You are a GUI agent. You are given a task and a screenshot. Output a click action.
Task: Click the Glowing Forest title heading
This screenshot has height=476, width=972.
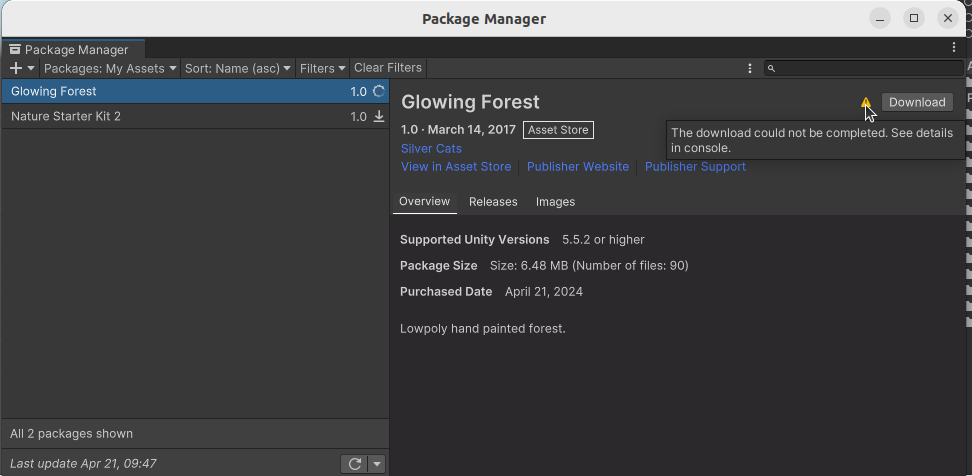(470, 102)
